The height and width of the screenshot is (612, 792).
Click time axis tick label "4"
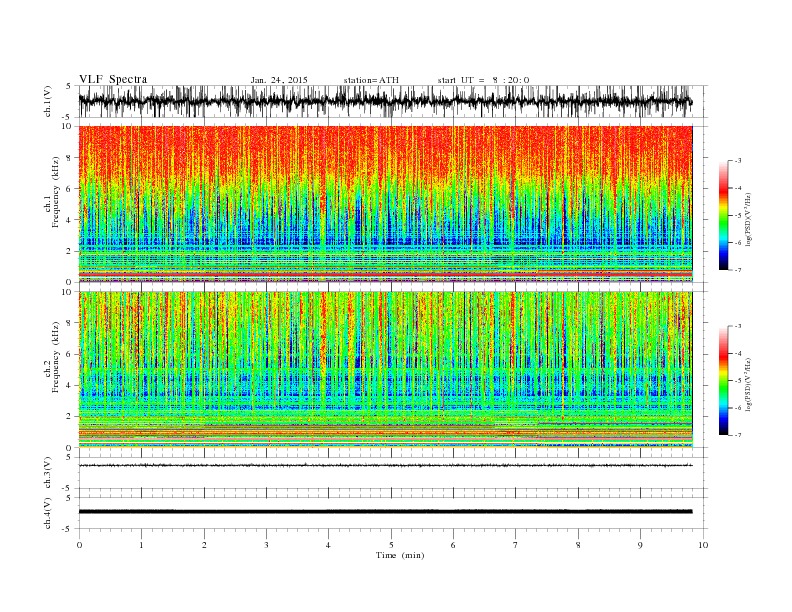point(329,545)
